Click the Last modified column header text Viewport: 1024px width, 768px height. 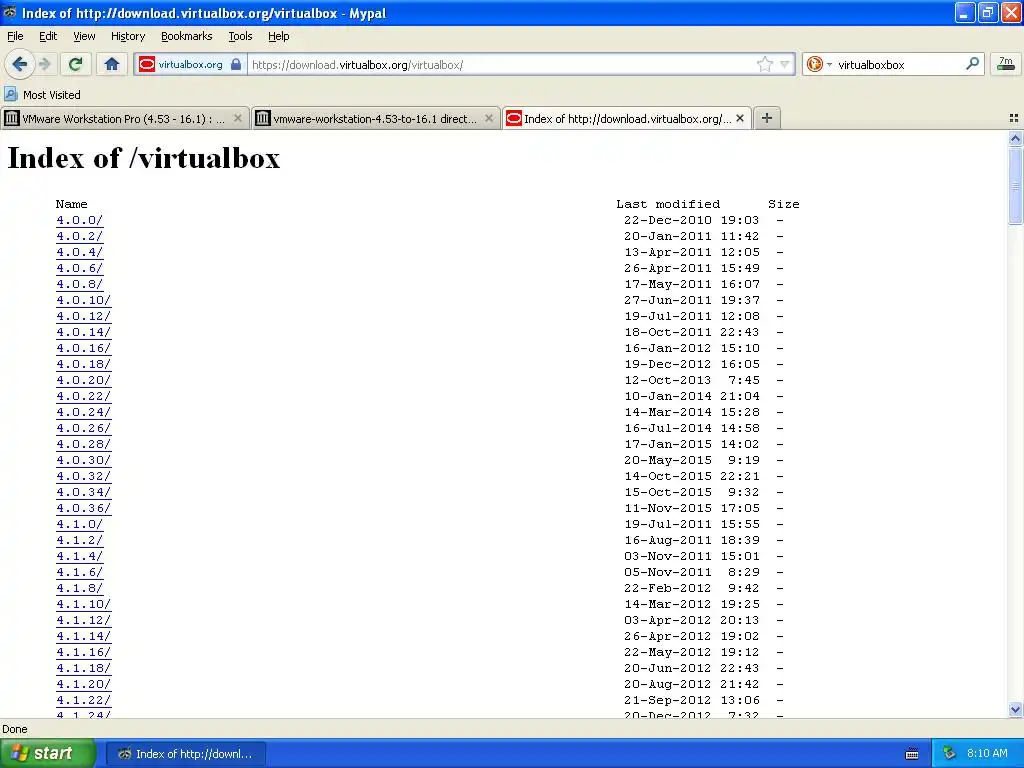(667, 204)
